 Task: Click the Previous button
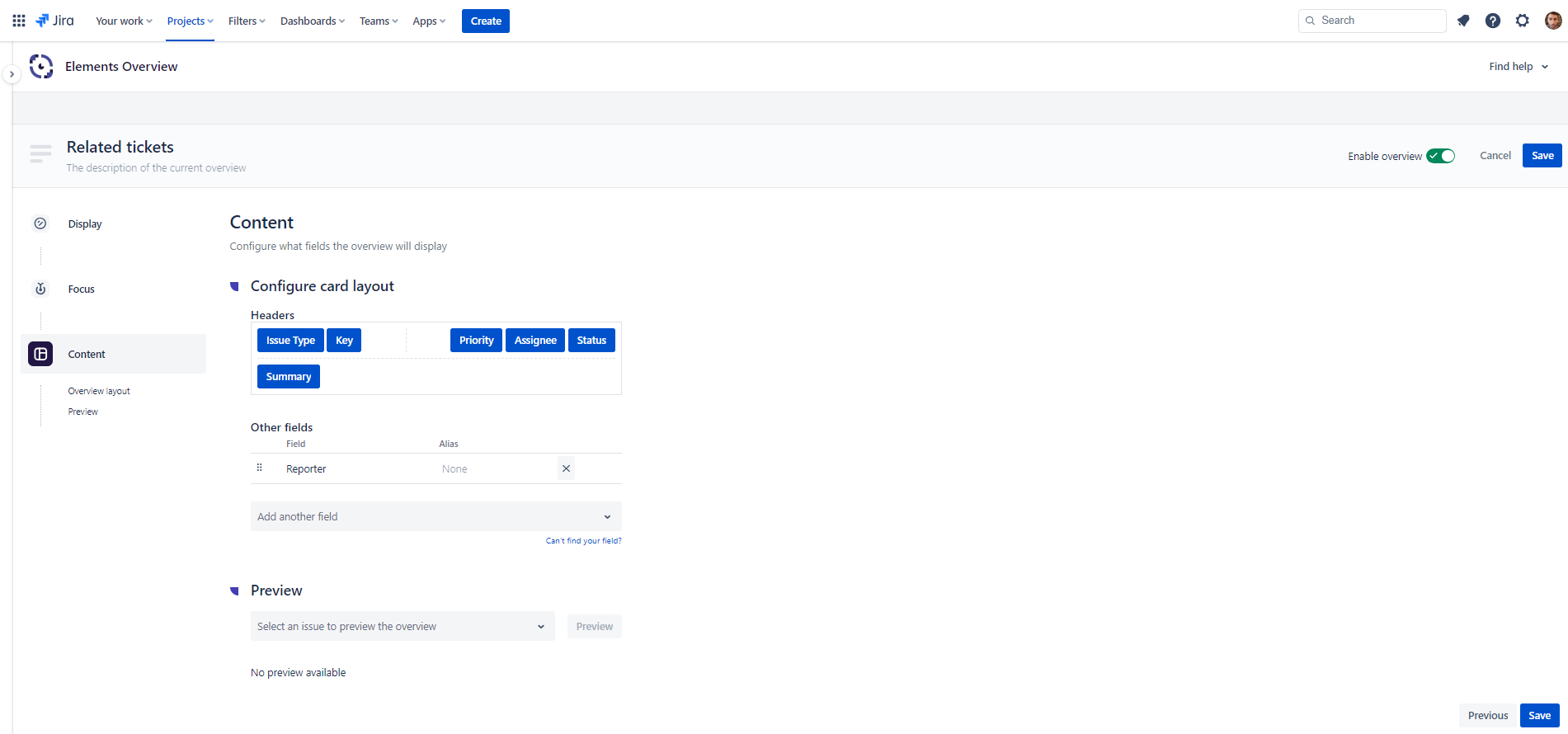point(1487,716)
